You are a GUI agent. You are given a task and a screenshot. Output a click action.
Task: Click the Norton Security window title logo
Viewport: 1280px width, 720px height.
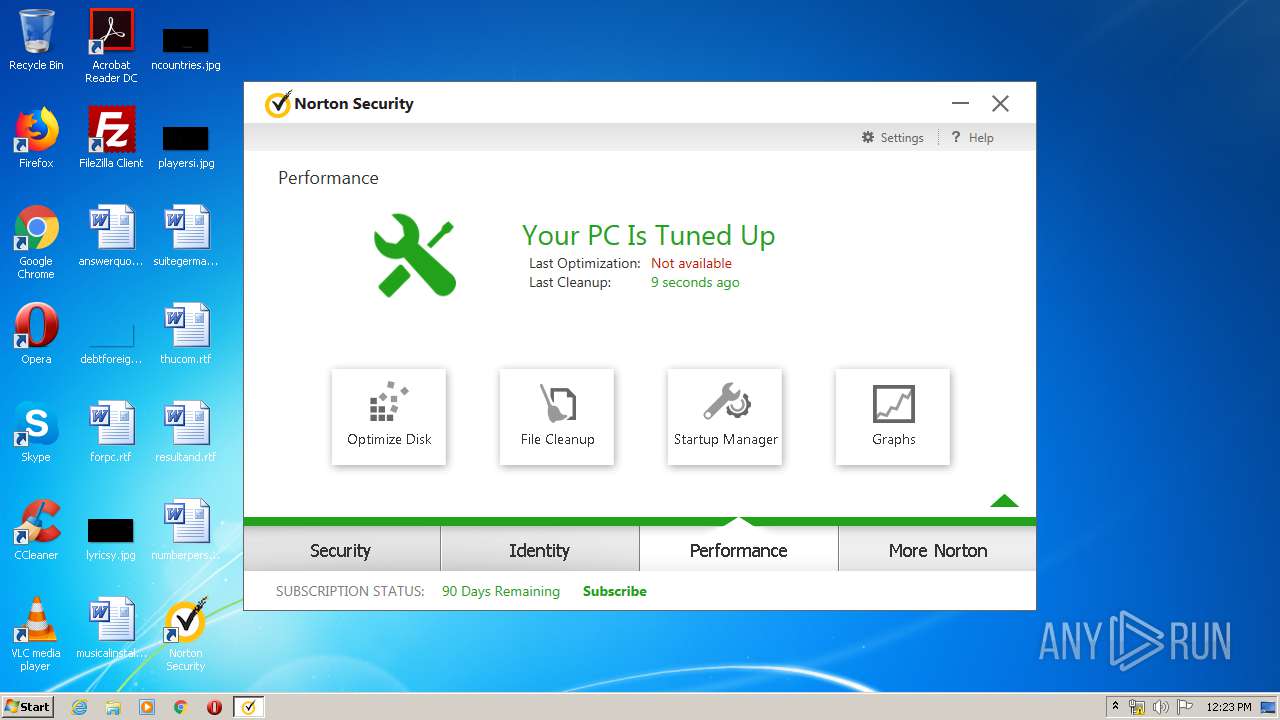tap(277, 104)
